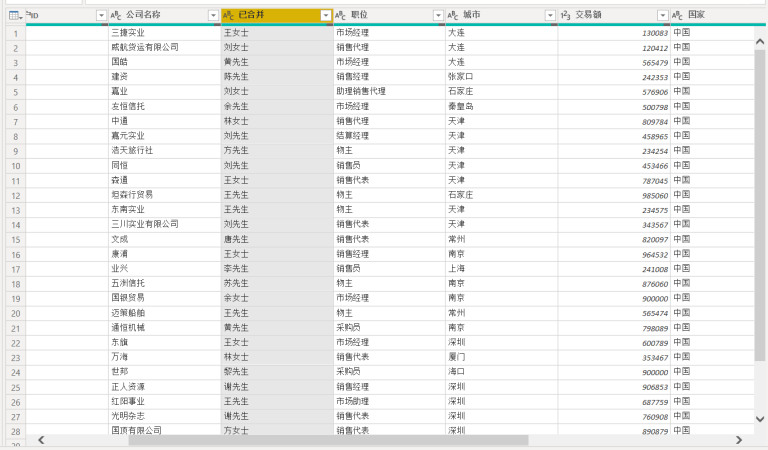Open the filter dropdown for 职位 column

(x=438, y=15)
